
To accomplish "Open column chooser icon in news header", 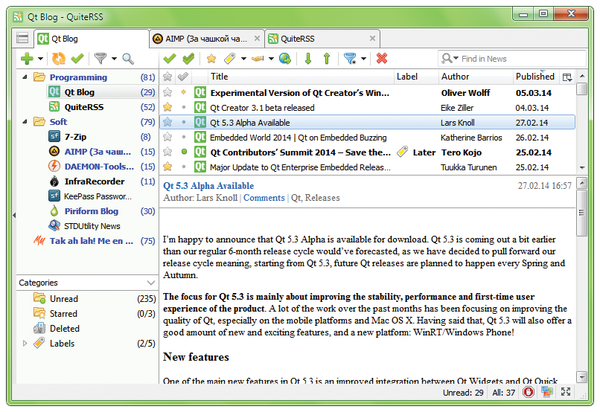I will 567,77.
